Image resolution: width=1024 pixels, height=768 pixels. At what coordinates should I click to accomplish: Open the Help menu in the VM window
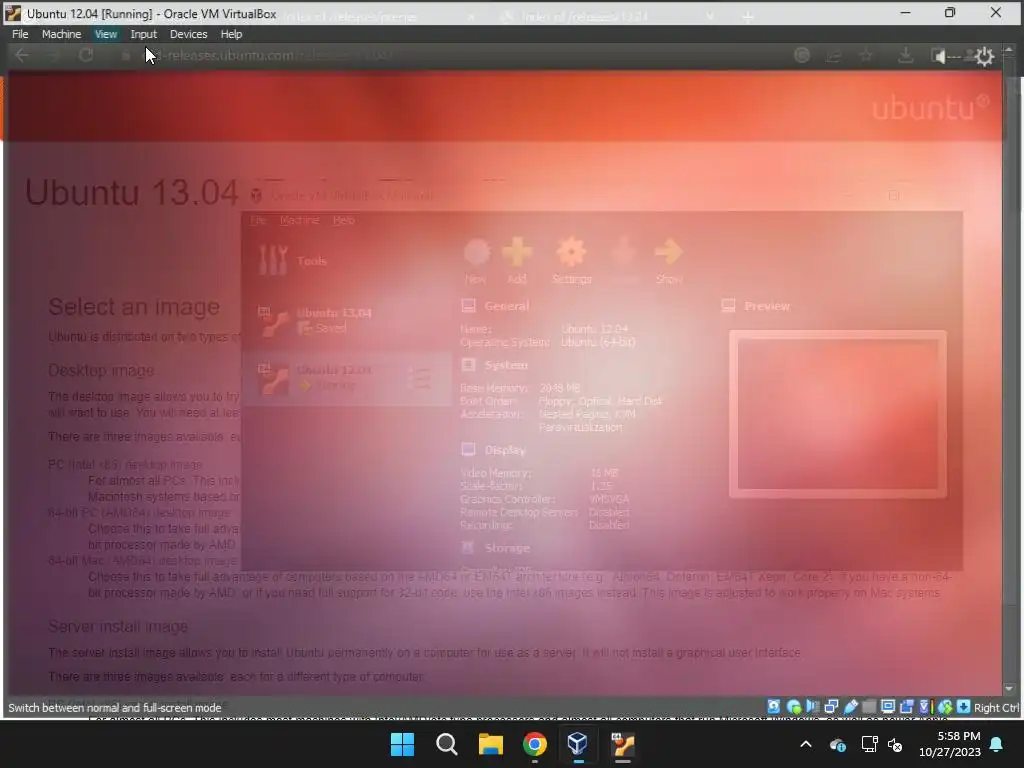(231, 34)
